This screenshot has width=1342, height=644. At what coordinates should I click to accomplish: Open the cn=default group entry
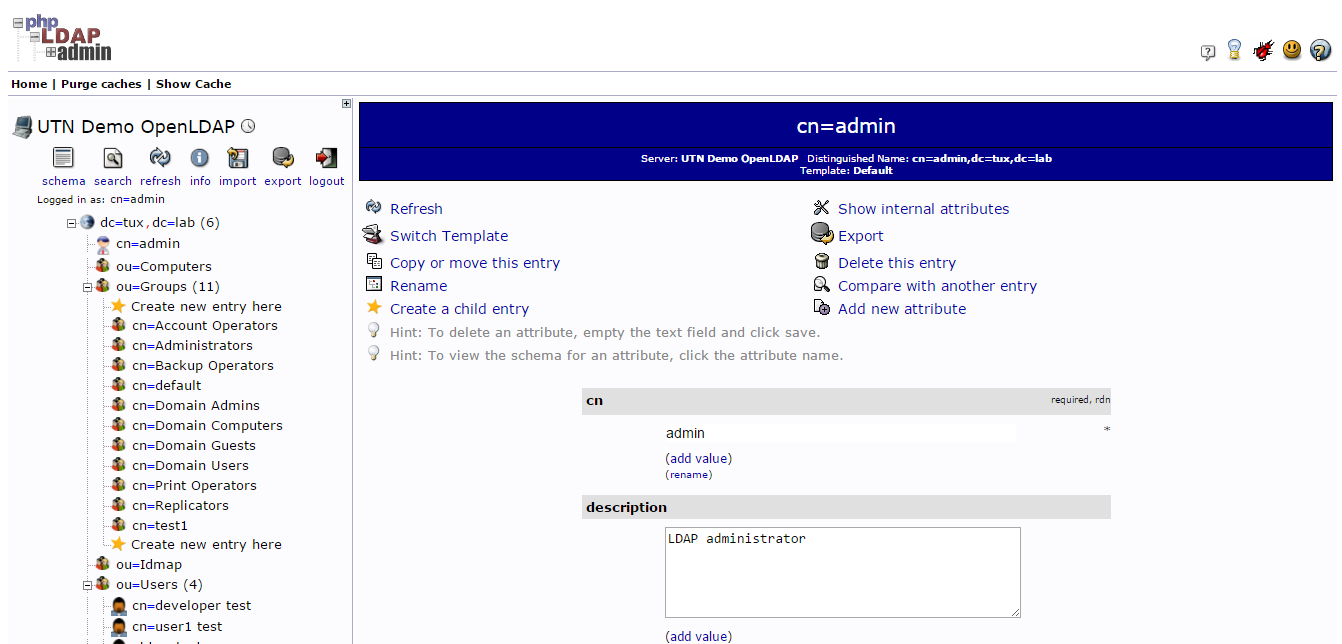(167, 385)
